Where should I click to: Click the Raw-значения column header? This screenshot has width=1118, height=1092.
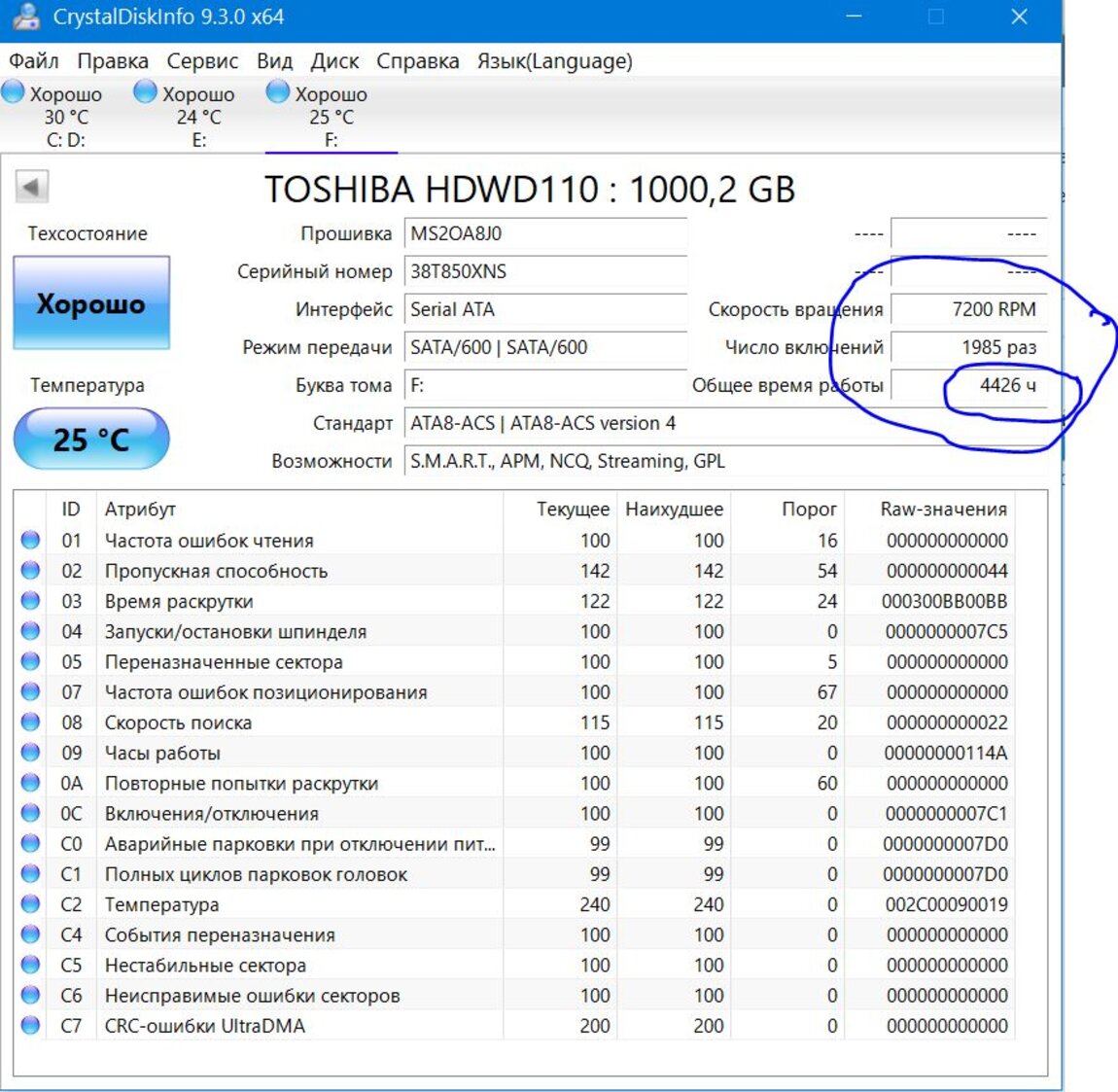943,510
